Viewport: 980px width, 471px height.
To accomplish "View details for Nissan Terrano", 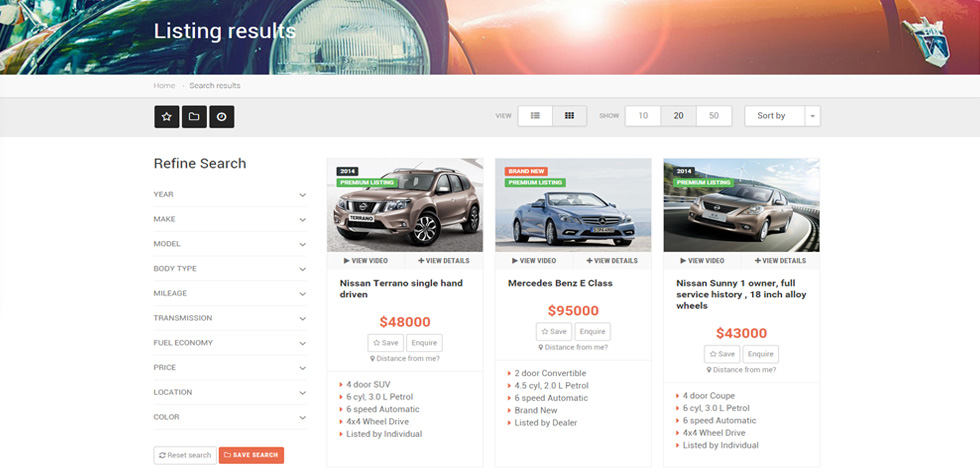I will (444, 260).
